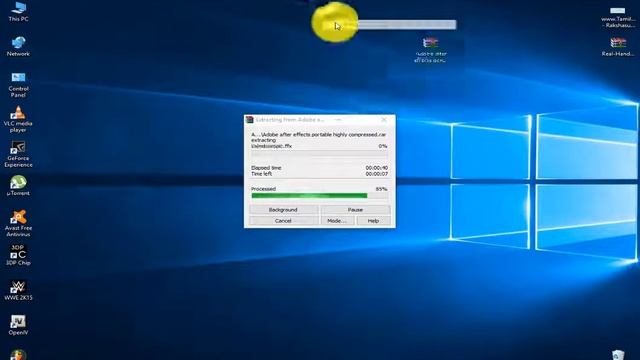Launch 3DP Chip desktop shortcut
This screenshot has height=360, width=640.
[18, 255]
